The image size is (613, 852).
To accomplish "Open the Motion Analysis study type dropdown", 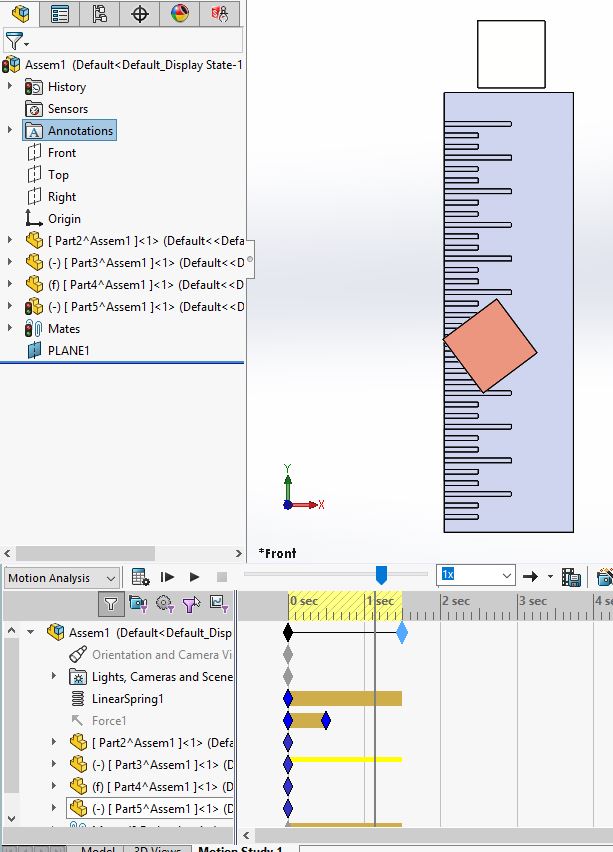I will pyautogui.click(x=61, y=578).
